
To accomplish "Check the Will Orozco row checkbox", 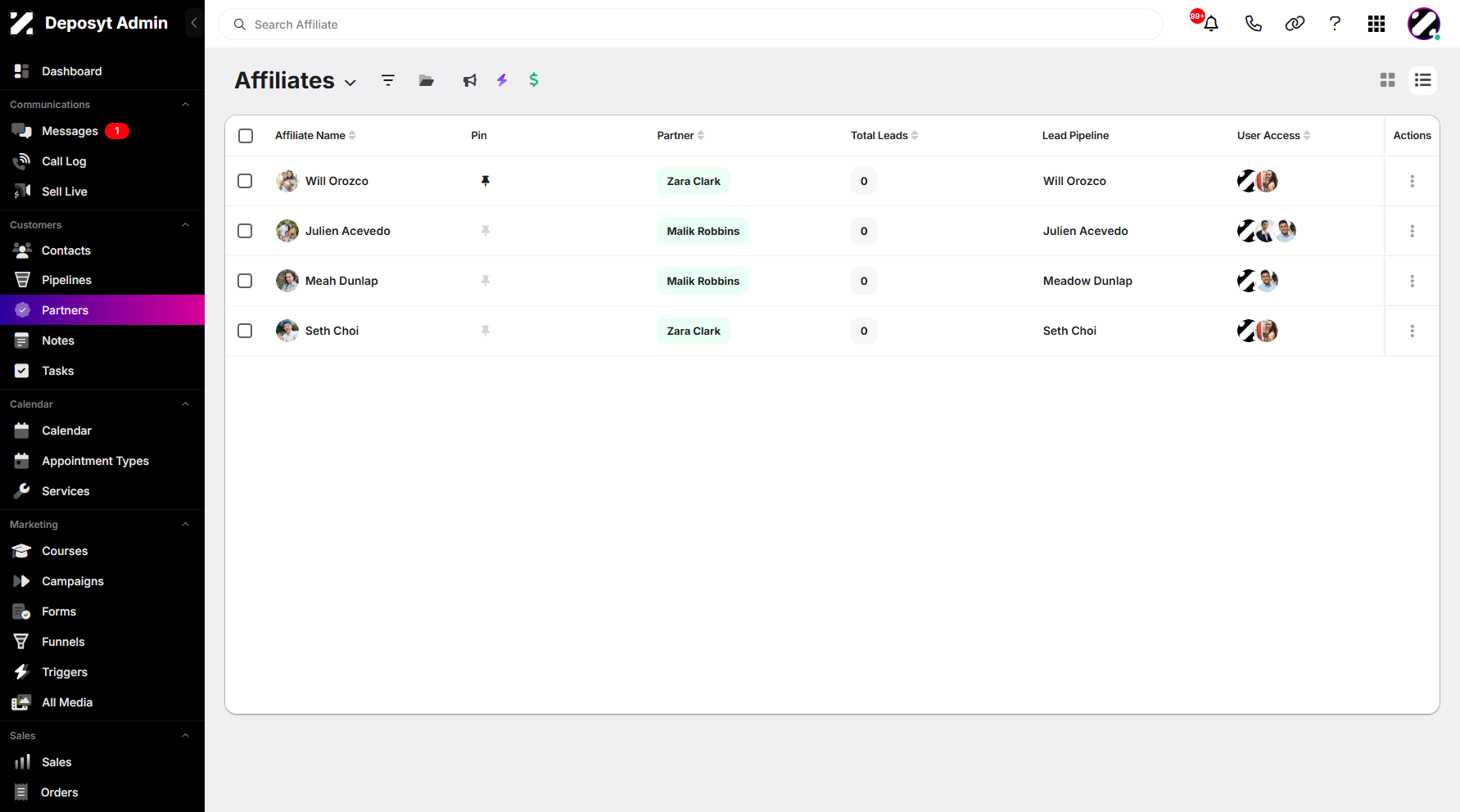I will pos(245,181).
